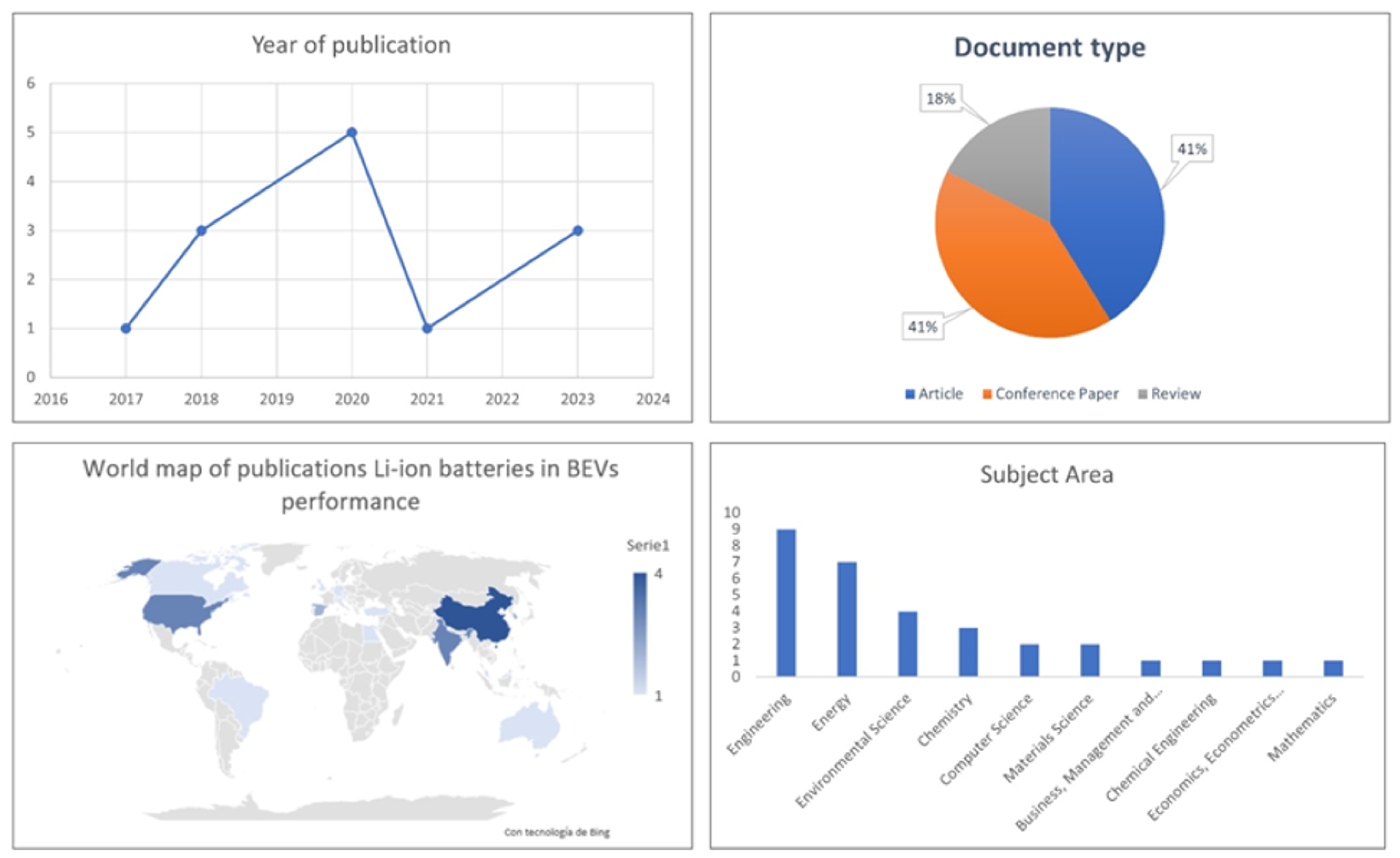Image resolution: width=1400 pixels, height=858 pixels.
Task: Click the Review legend color swatch
Action: [x=1142, y=394]
